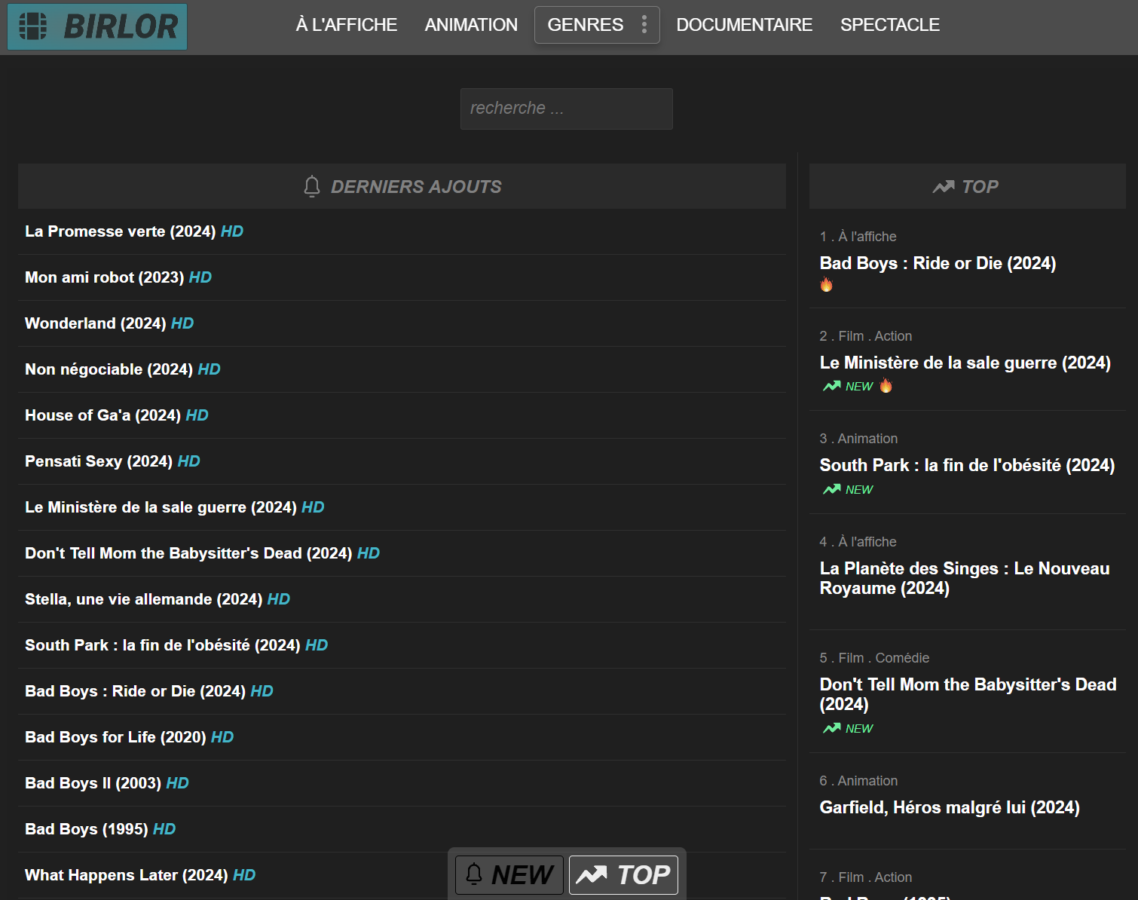The image size is (1138, 900).
Task: Expand the GENRES dropdown
Action: tap(597, 25)
